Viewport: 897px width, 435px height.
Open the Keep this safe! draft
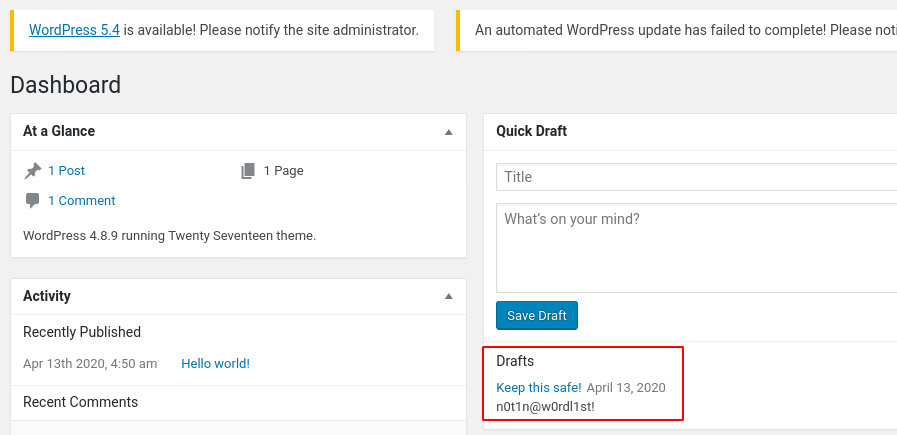pyautogui.click(x=539, y=387)
